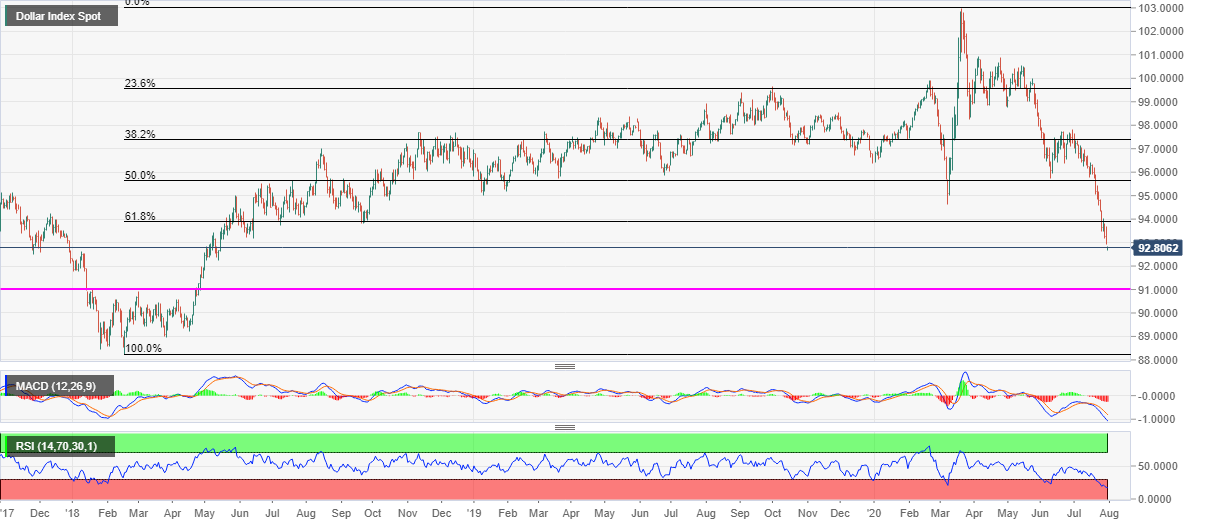
Task: Click the Dollar Index Spot chart title
Action: [x=60, y=17]
